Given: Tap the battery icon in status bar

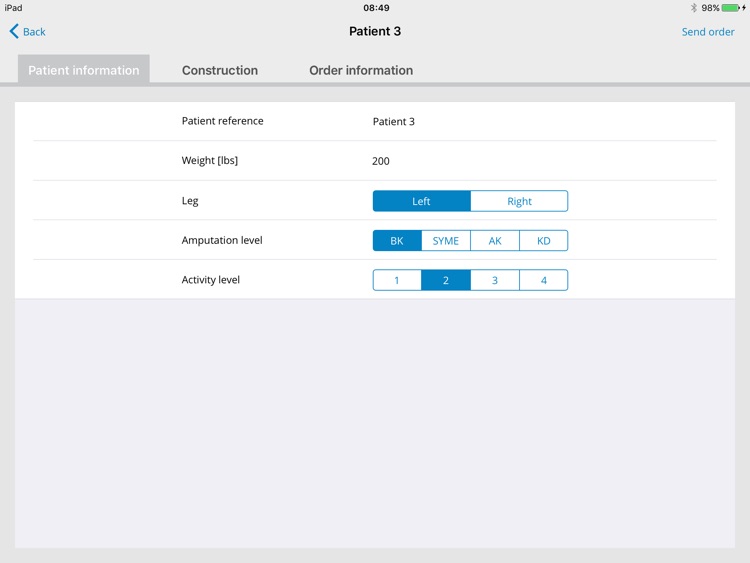Looking at the screenshot, I should [731, 8].
